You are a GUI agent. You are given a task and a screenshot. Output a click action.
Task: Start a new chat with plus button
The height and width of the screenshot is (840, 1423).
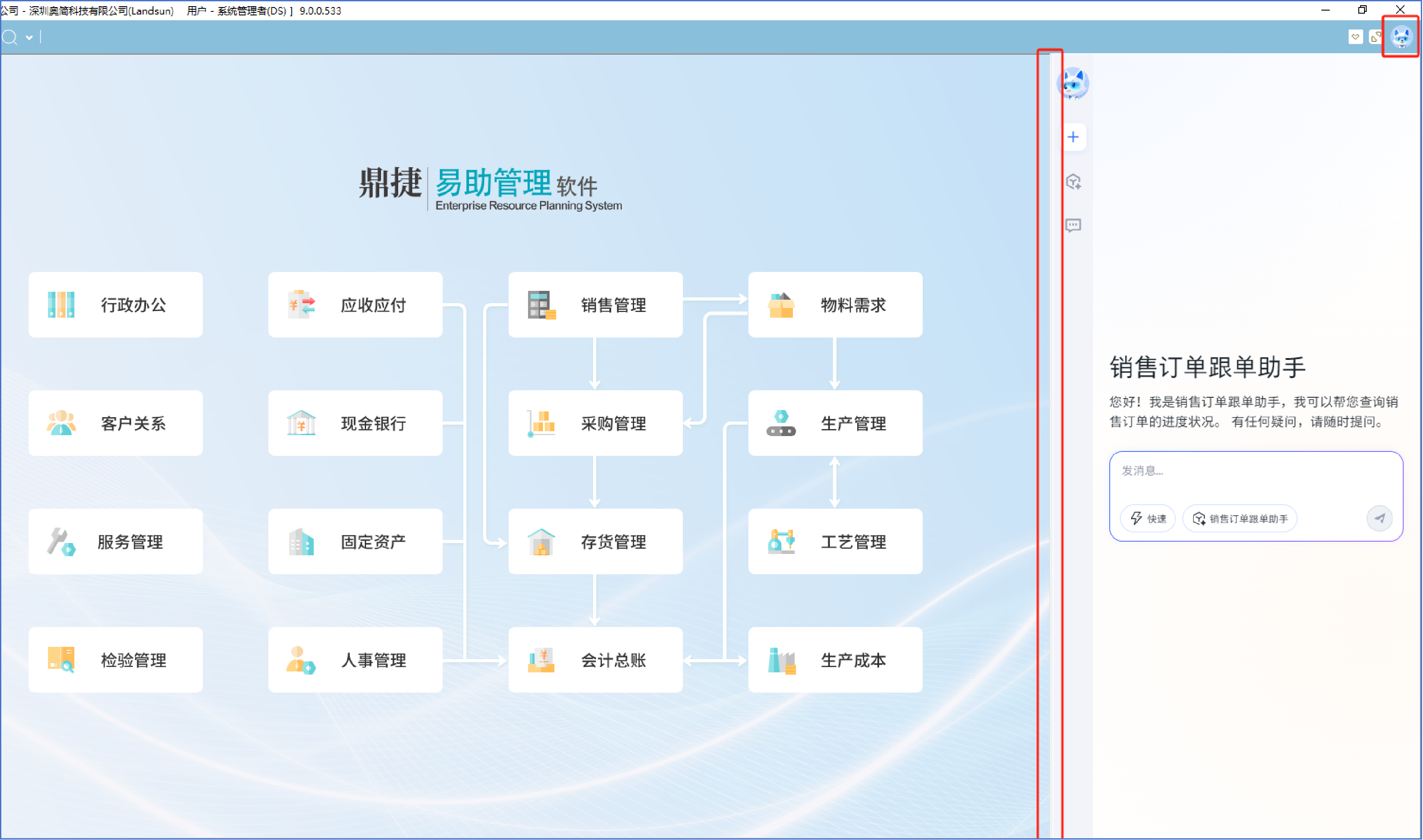1073,137
